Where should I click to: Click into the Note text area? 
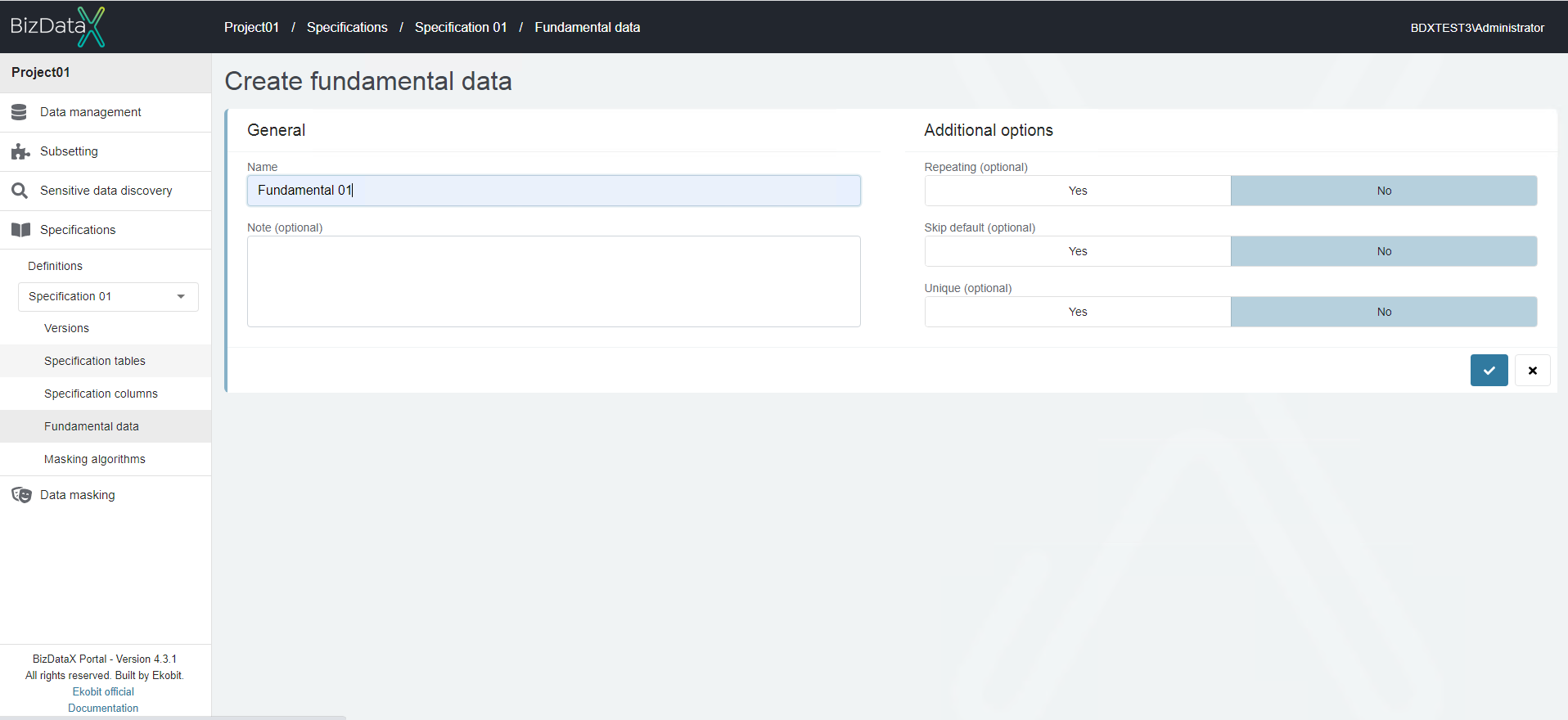click(x=554, y=281)
